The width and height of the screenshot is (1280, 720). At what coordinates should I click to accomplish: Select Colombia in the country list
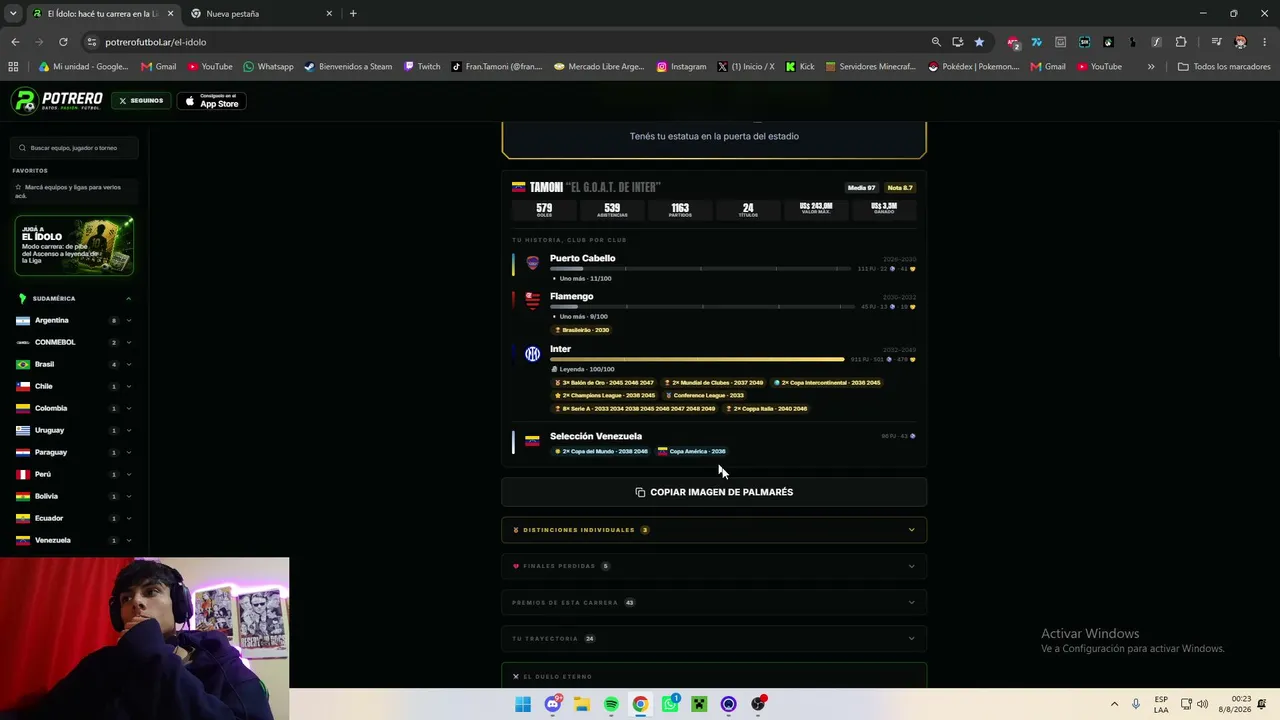tap(51, 408)
